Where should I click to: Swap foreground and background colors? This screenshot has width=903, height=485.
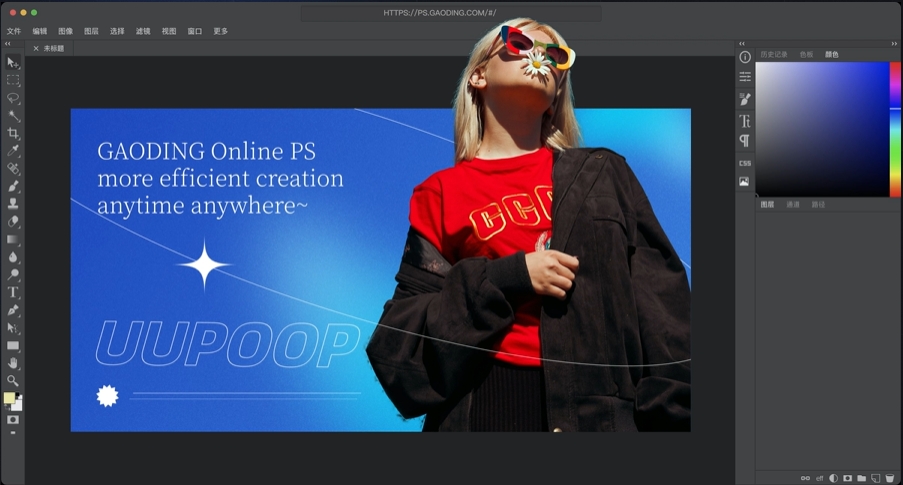(19, 394)
